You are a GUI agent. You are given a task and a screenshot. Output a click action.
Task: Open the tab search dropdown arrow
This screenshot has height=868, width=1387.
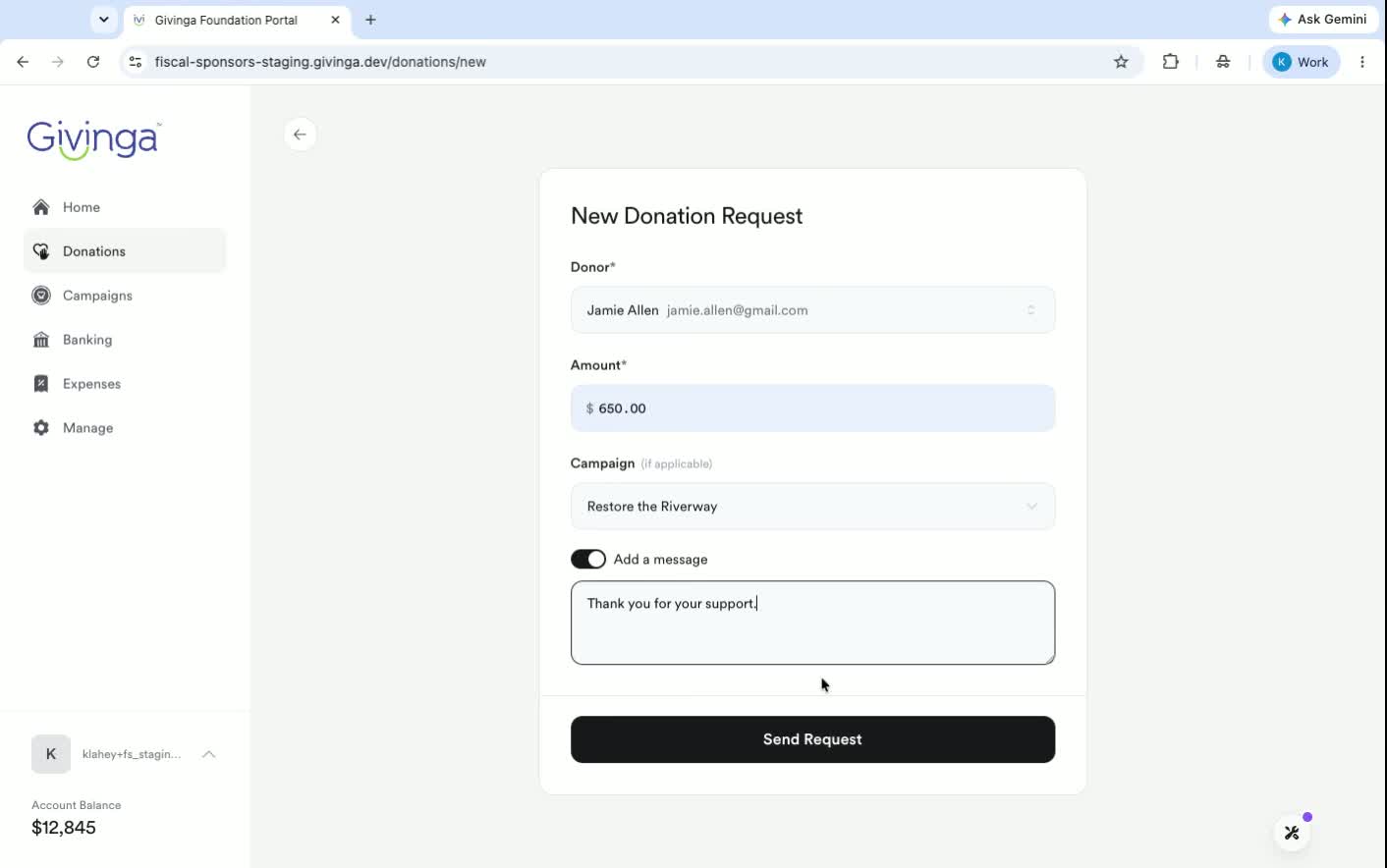[x=103, y=20]
